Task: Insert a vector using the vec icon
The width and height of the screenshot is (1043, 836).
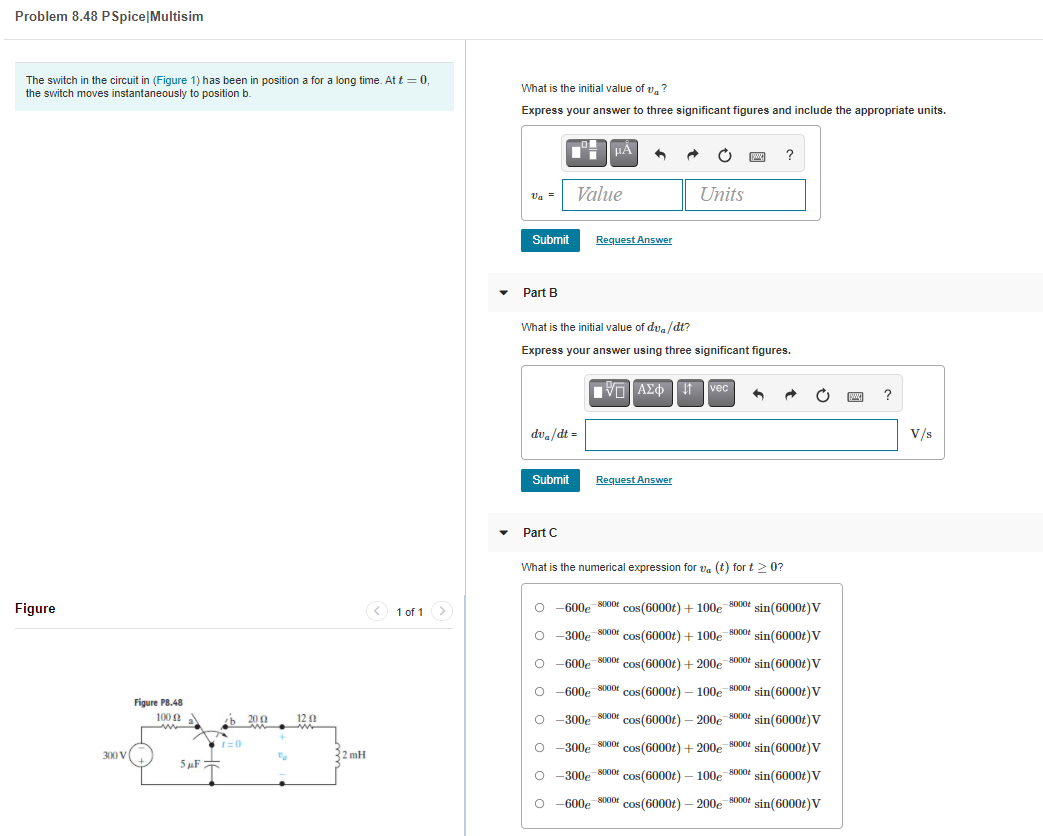Action: pos(720,392)
